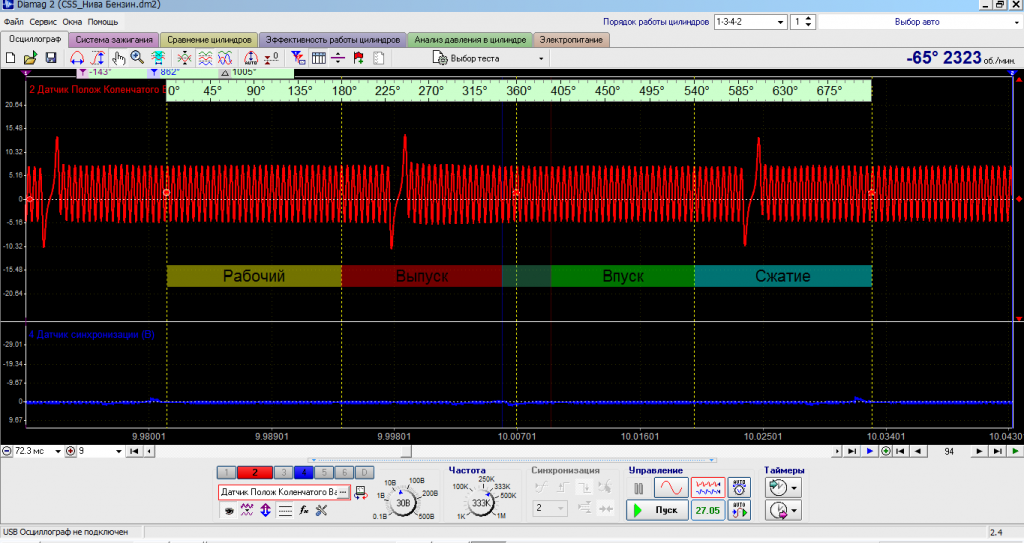Screen dimensions: 1024x543
Task: Click the auto start playback icon
Action: pos(739,510)
